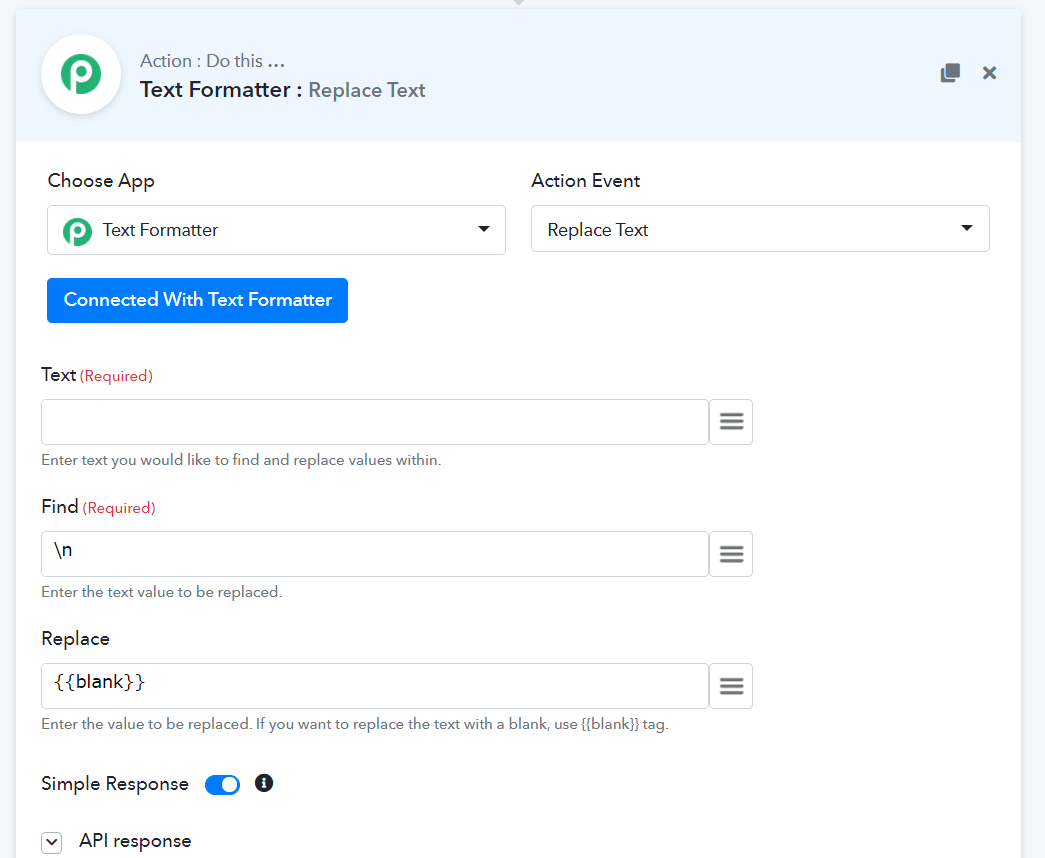Click the Find field containing \n
The image size is (1045, 858).
point(375,554)
